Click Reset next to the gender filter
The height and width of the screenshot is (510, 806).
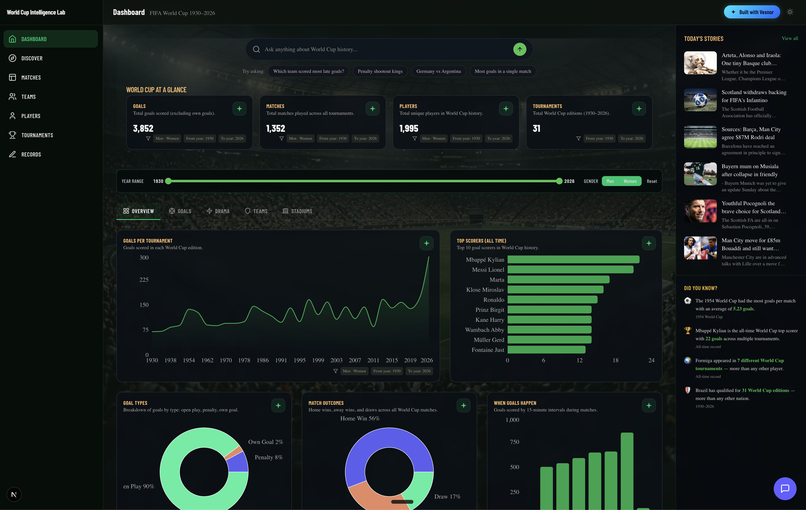click(x=652, y=181)
